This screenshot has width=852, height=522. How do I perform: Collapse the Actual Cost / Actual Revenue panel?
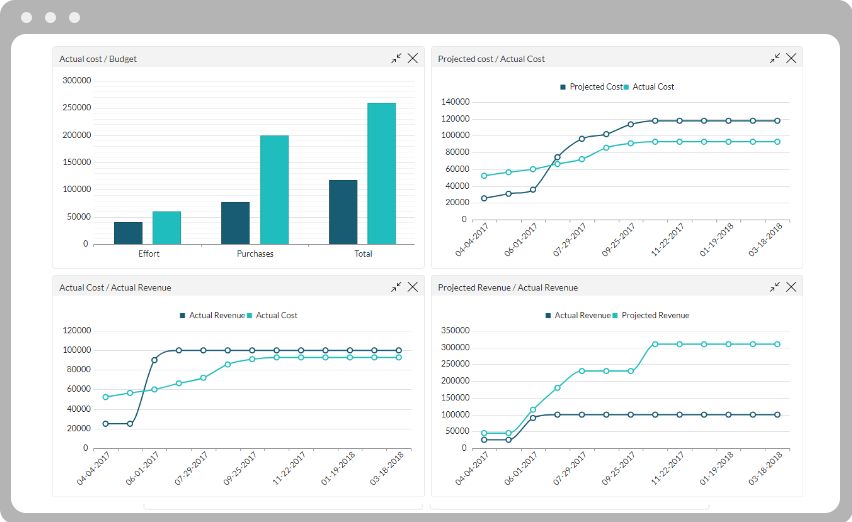396,287
